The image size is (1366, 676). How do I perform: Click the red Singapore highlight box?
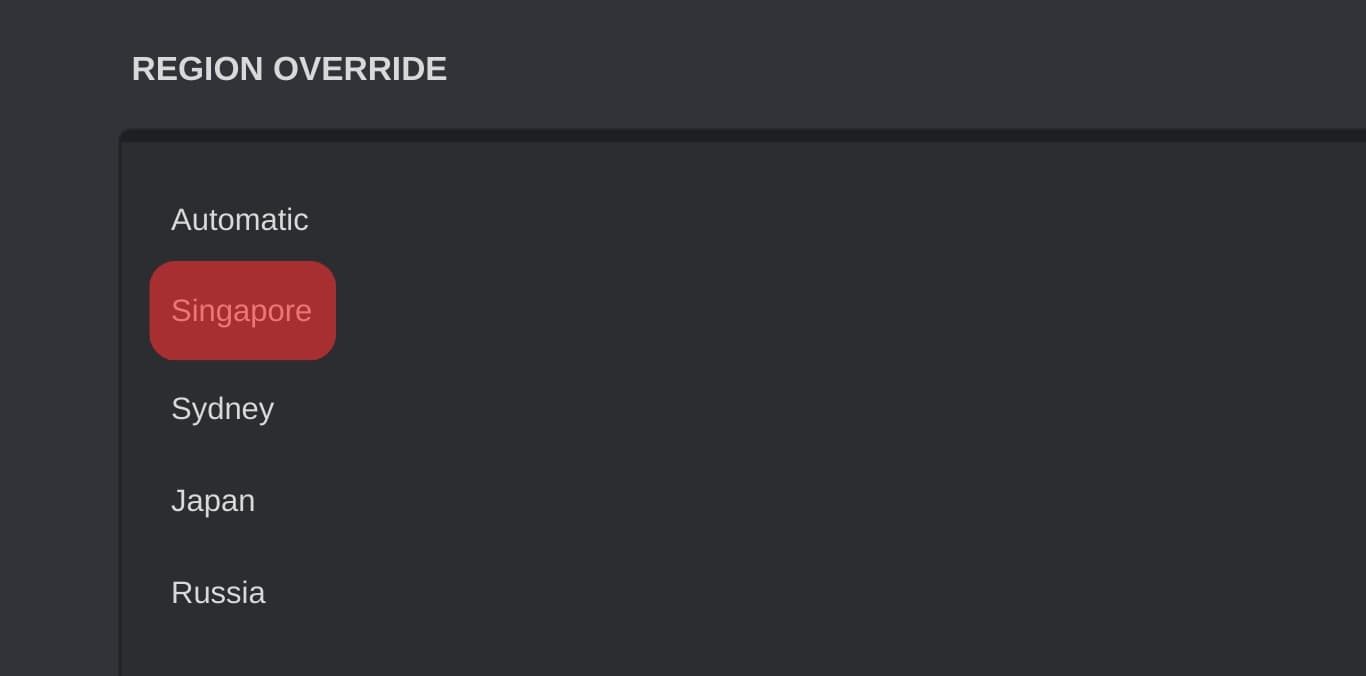tap(242, 310)
